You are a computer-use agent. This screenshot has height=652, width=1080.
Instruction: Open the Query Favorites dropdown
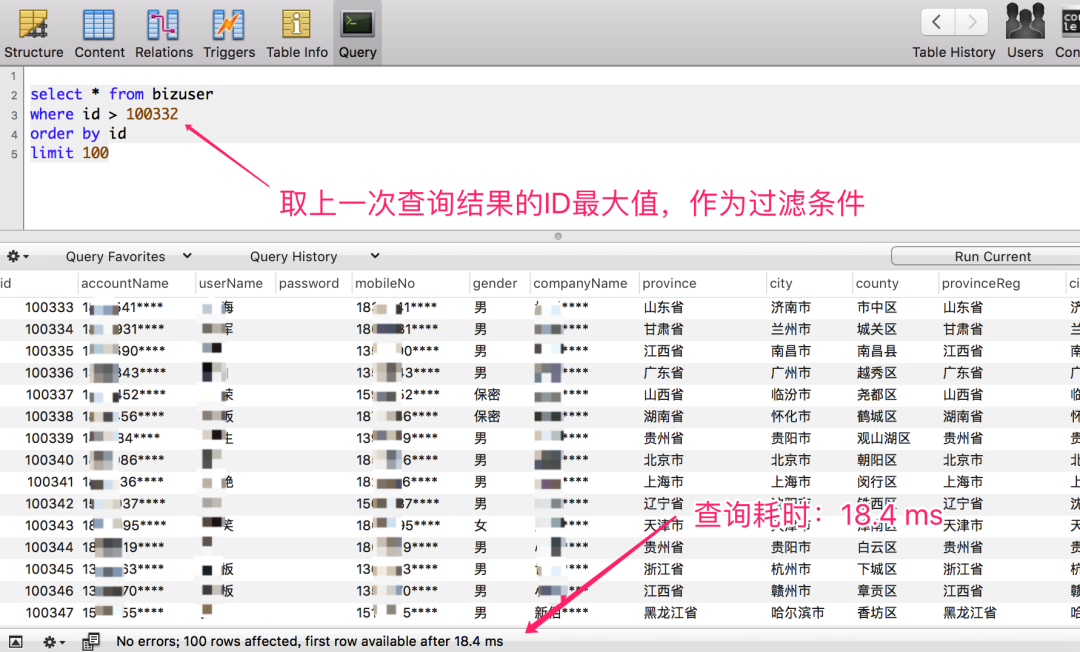[x=118, y=256]
